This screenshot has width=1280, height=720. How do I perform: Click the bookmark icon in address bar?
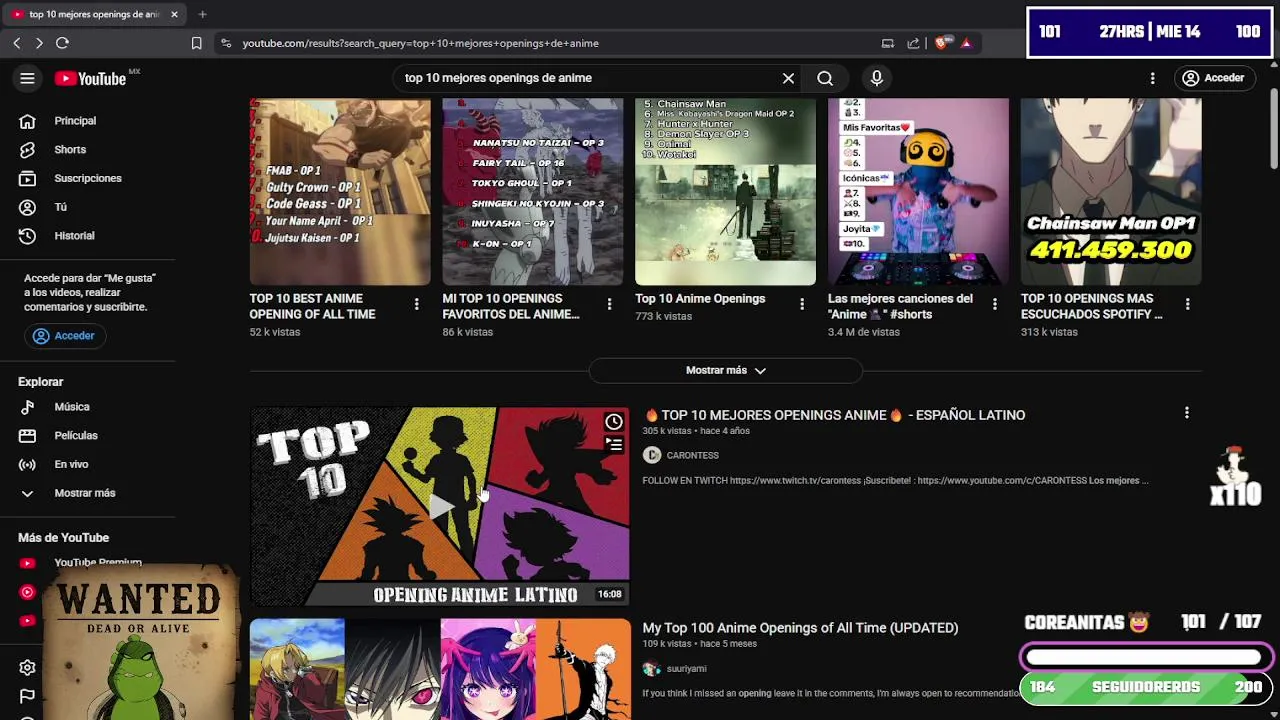tap(196, 43)
